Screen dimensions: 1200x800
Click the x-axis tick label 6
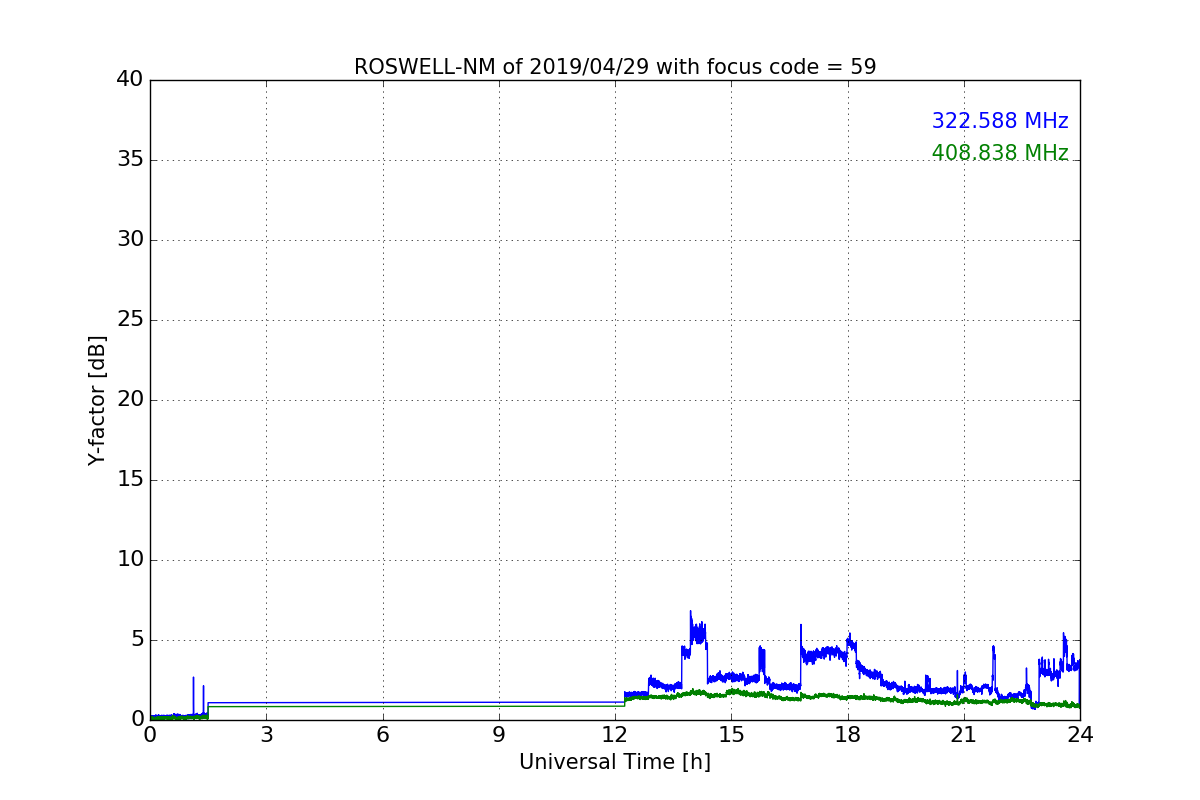click(x=383, y=734)
